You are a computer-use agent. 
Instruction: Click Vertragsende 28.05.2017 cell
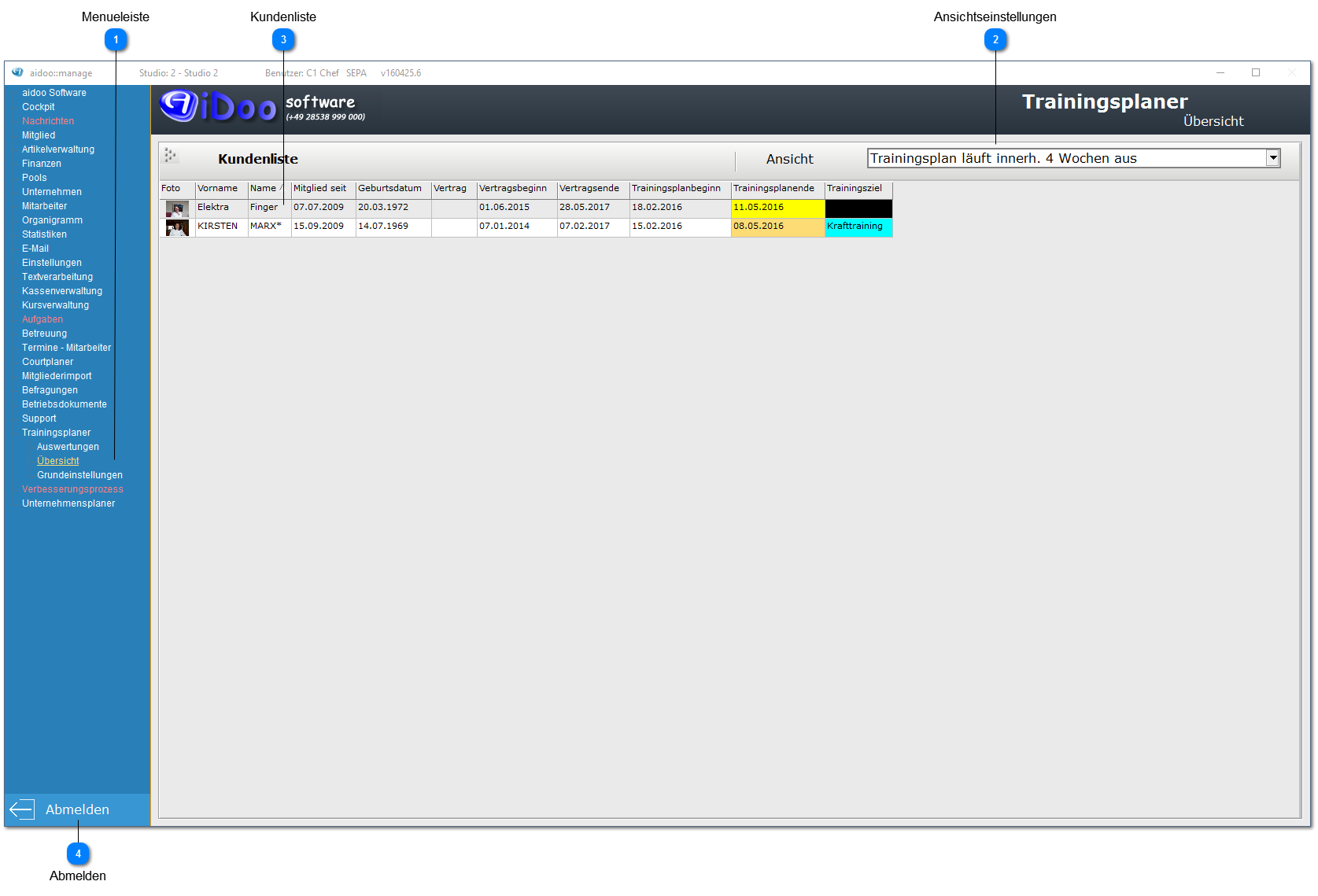click(x=593, y=208)
